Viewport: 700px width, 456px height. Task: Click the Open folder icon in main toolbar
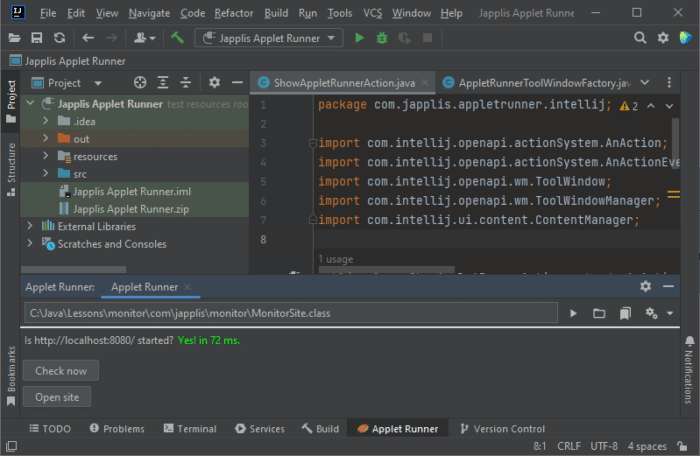click(x=14, y=38)
